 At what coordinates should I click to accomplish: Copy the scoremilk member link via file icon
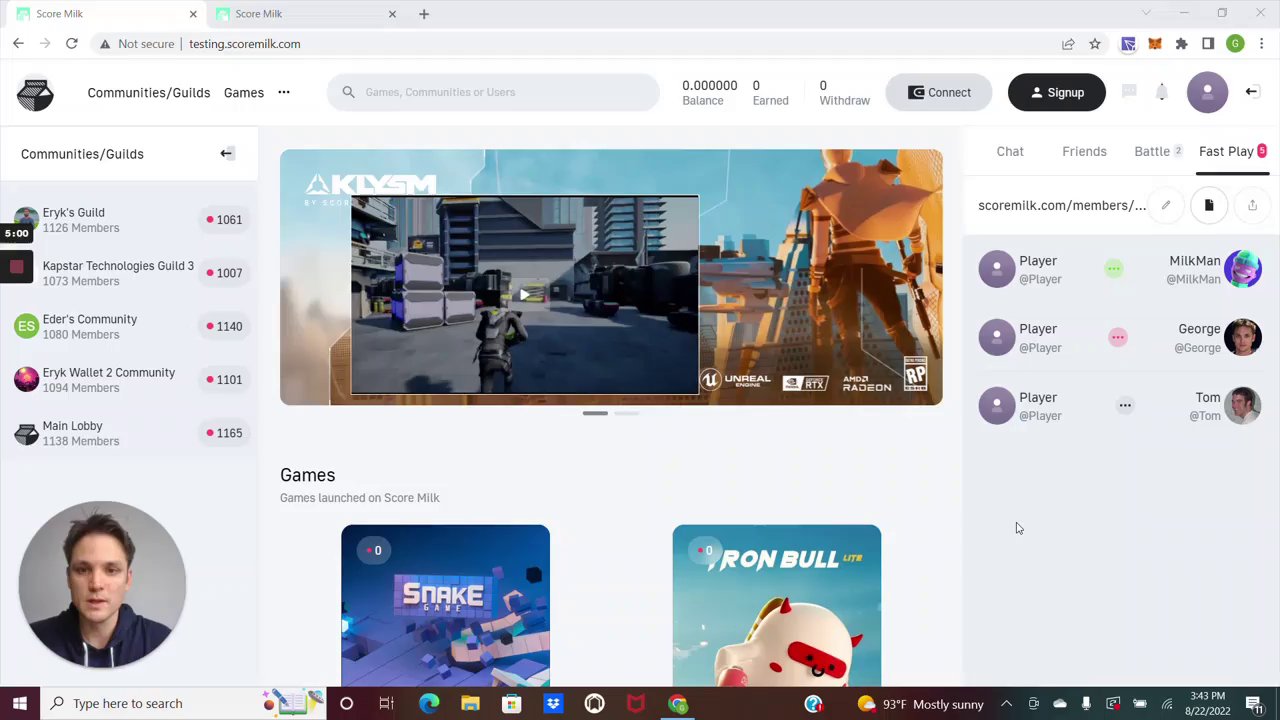point(1209,205)
